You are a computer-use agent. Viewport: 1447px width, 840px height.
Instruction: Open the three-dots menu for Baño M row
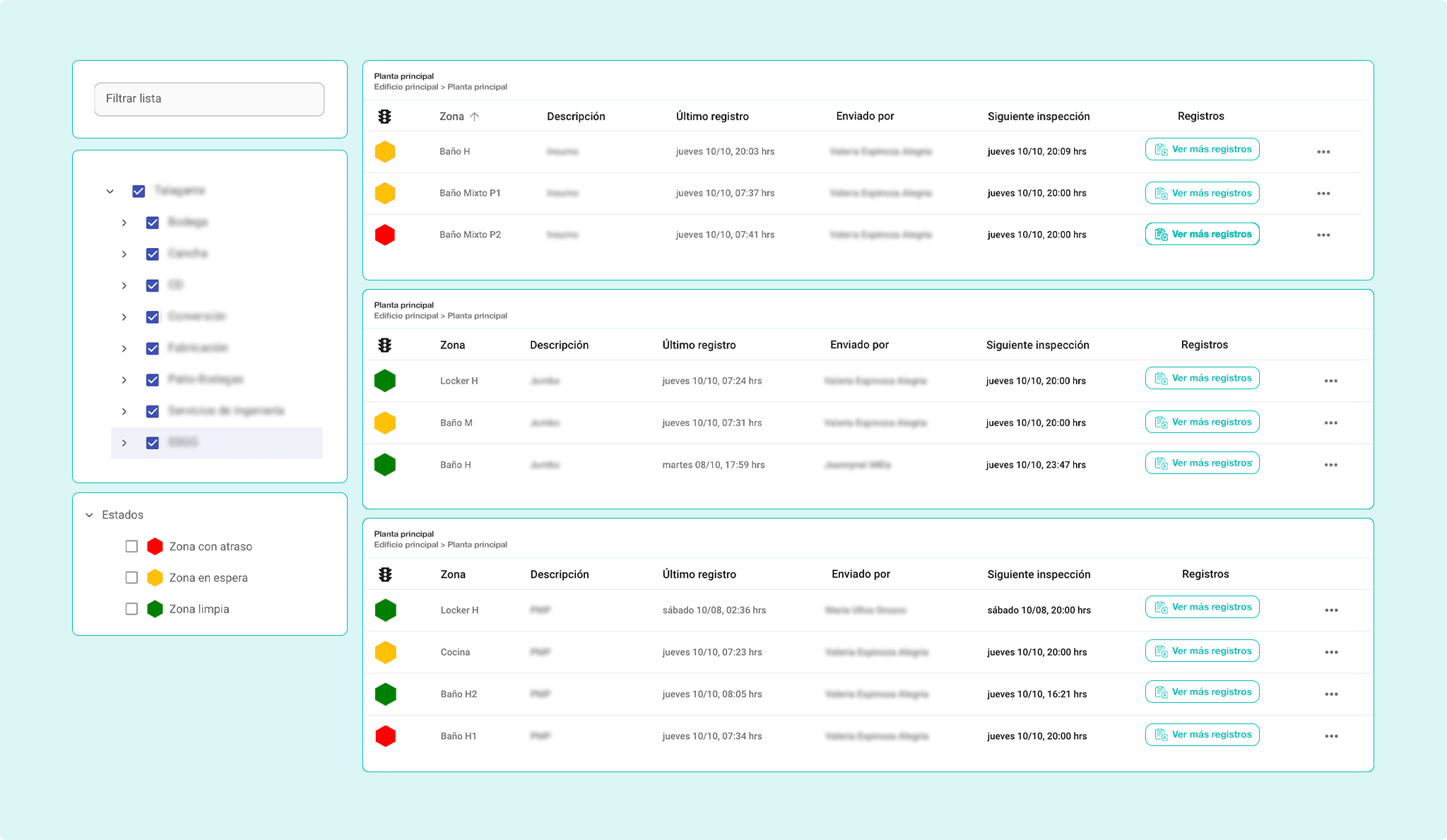[x=1330, y=423]
